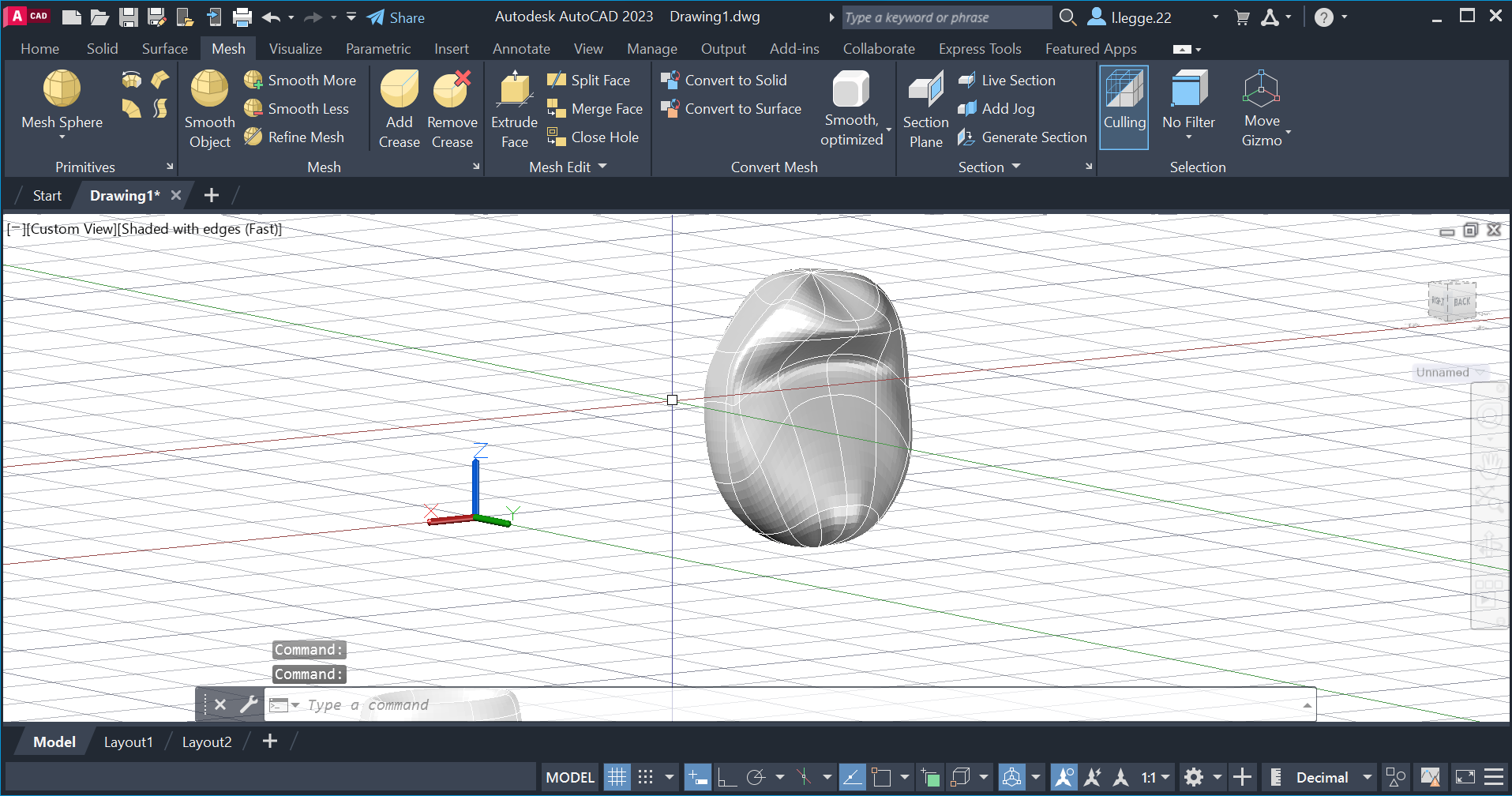Toggle 2D object snap square icon
Screen dimensions: 1512x796
click(880, 777)
